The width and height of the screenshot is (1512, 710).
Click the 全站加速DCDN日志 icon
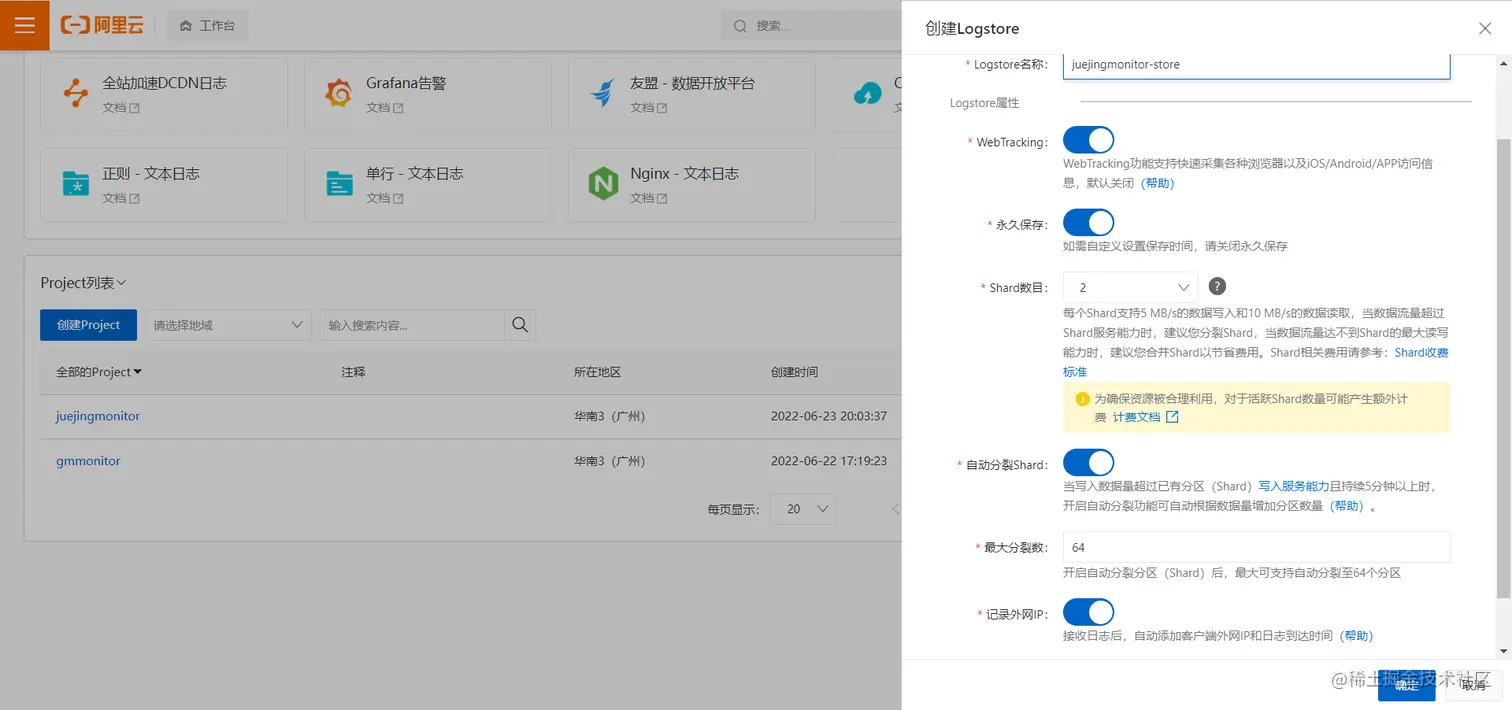(75, 94)
